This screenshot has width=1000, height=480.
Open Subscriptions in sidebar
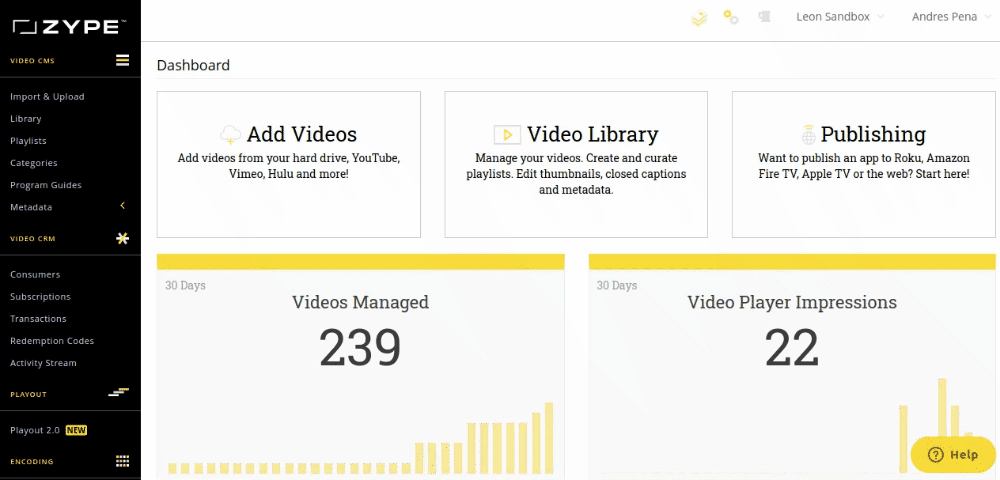(40, 296)
